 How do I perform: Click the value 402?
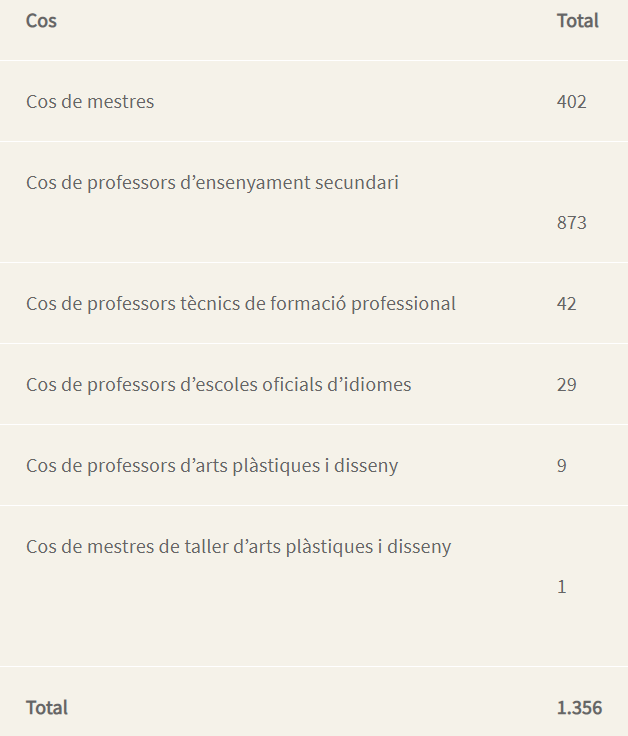point(572,101)
